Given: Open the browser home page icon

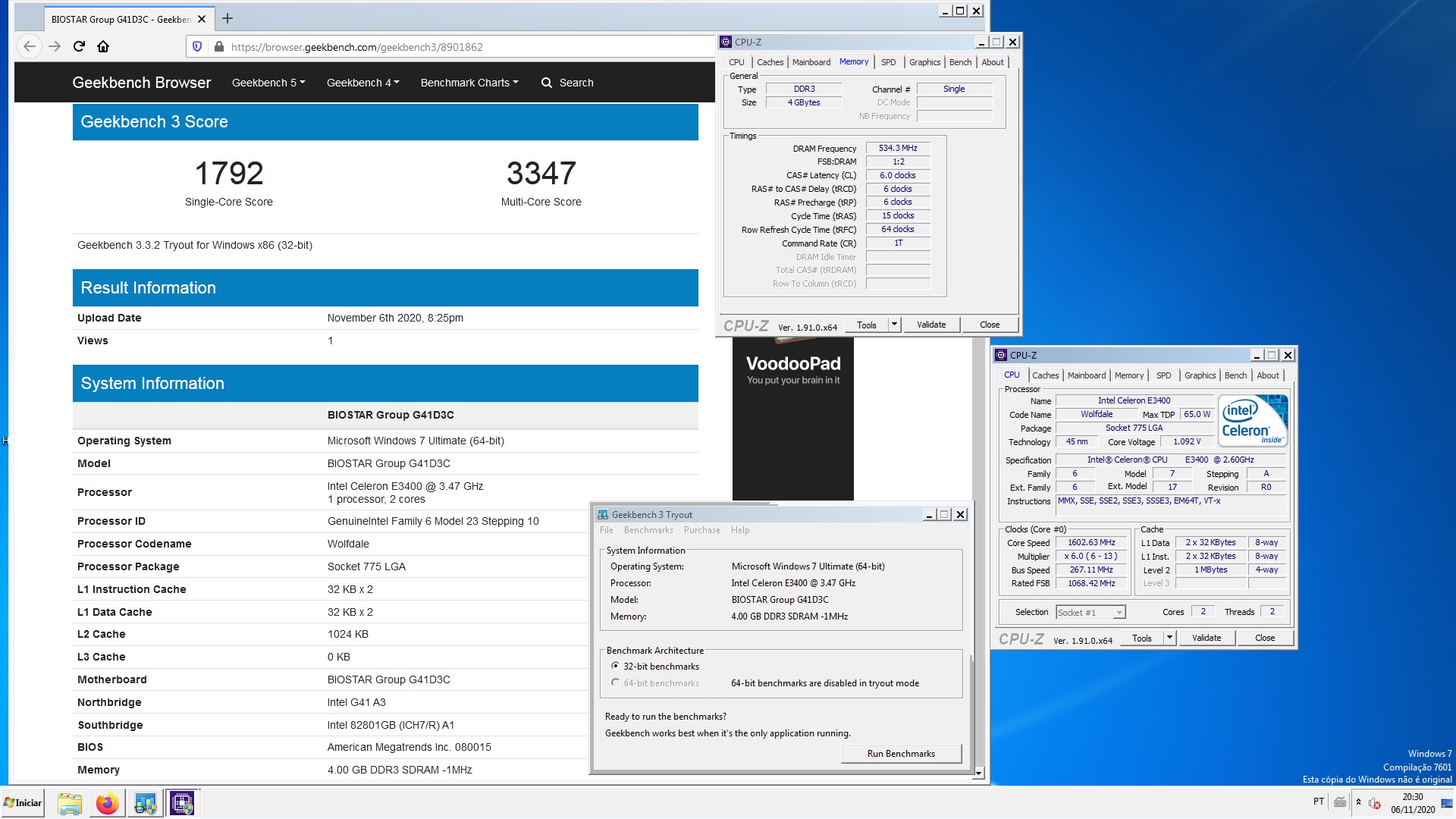Looking at the screenshot, I should point(103,46).
